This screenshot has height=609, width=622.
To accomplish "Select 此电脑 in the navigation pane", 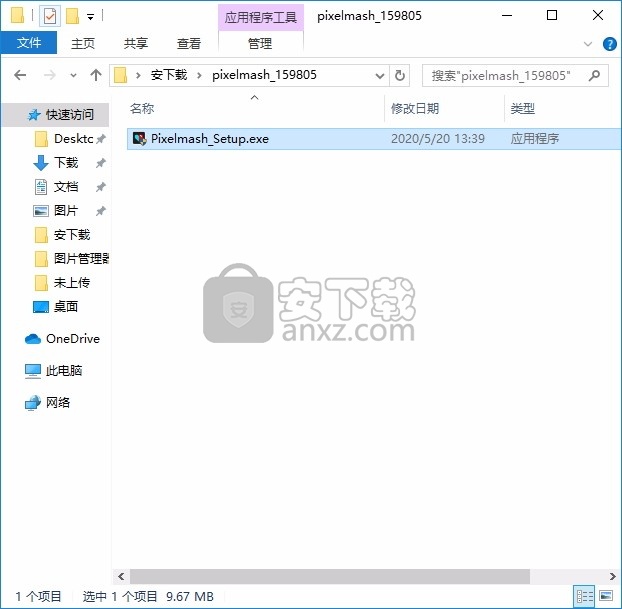I will (x=53, y=371).
